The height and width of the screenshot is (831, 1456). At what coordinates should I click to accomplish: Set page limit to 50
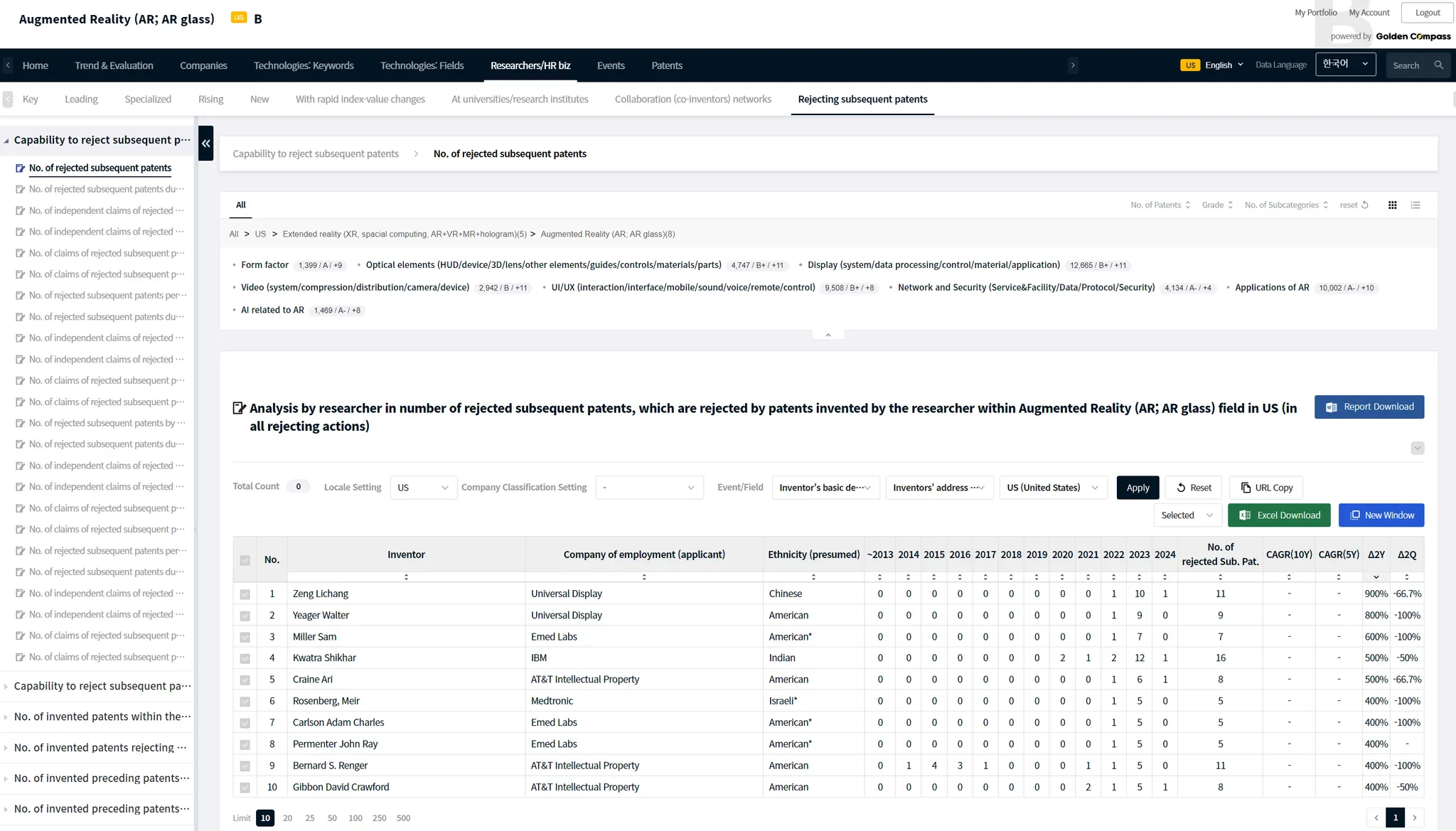point(332,818)
